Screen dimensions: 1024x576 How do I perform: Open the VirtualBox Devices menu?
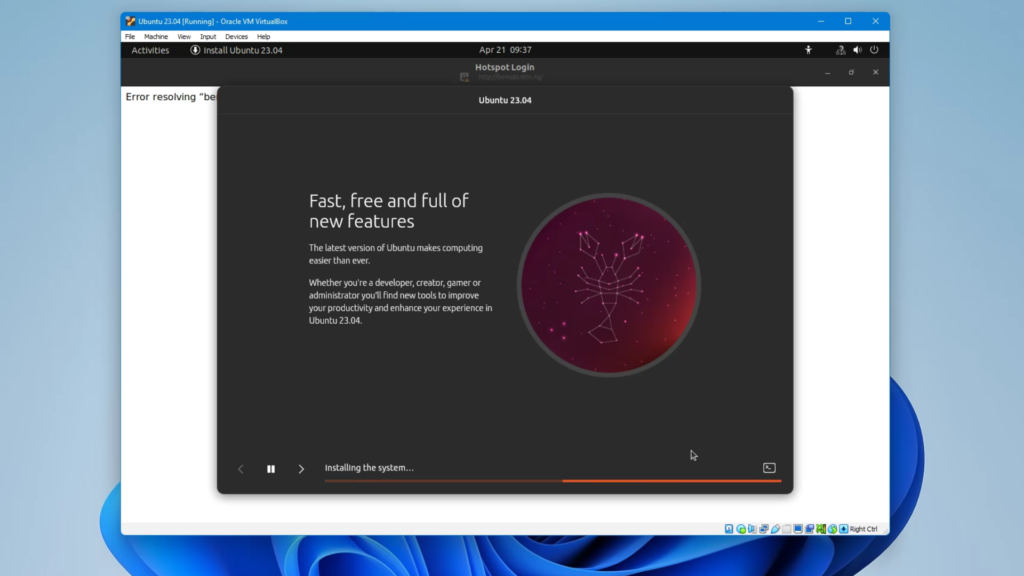click(236, 37)
